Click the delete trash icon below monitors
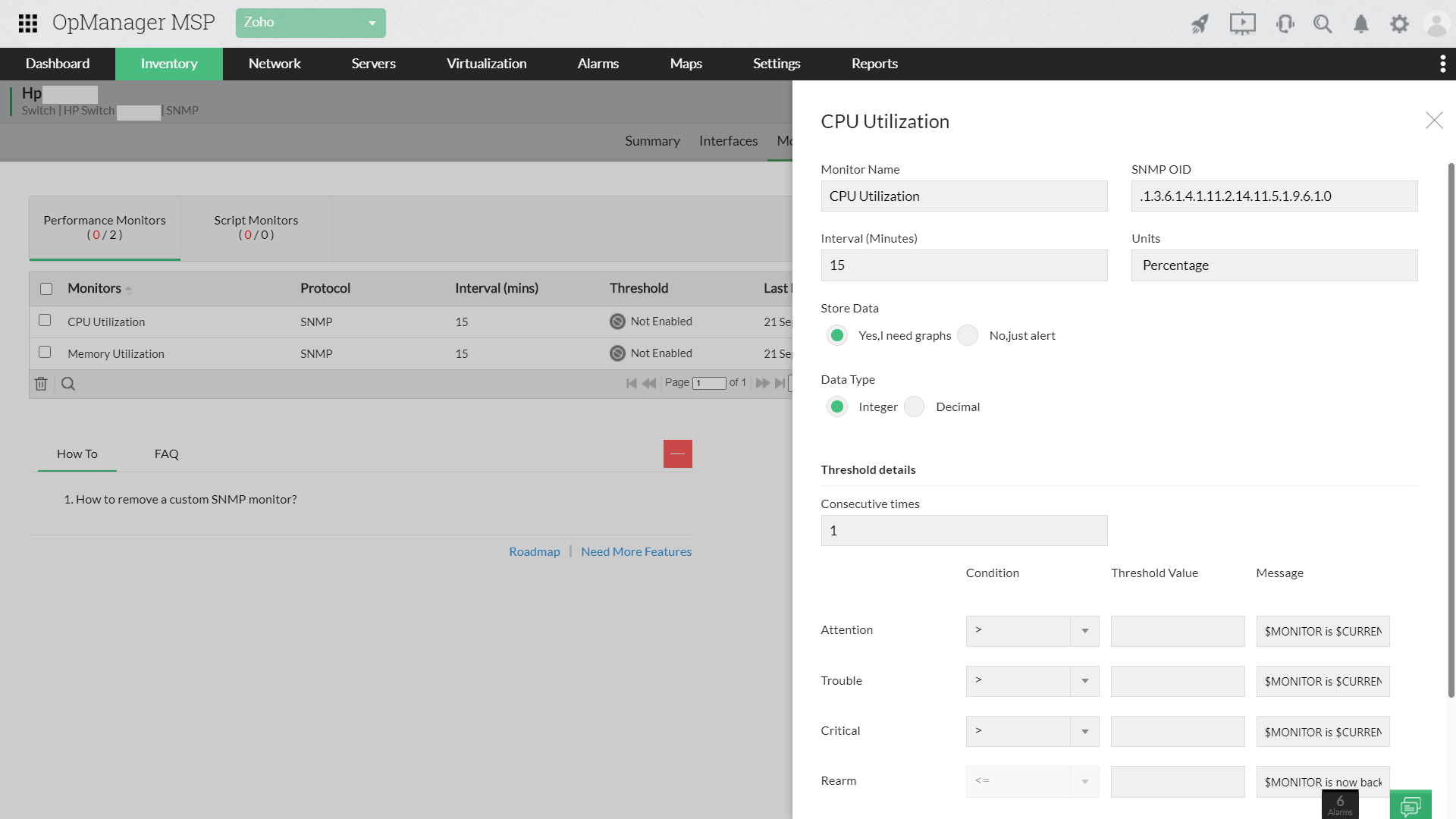The width and height of the screenshot is (1456, 819). click(41, 382)
